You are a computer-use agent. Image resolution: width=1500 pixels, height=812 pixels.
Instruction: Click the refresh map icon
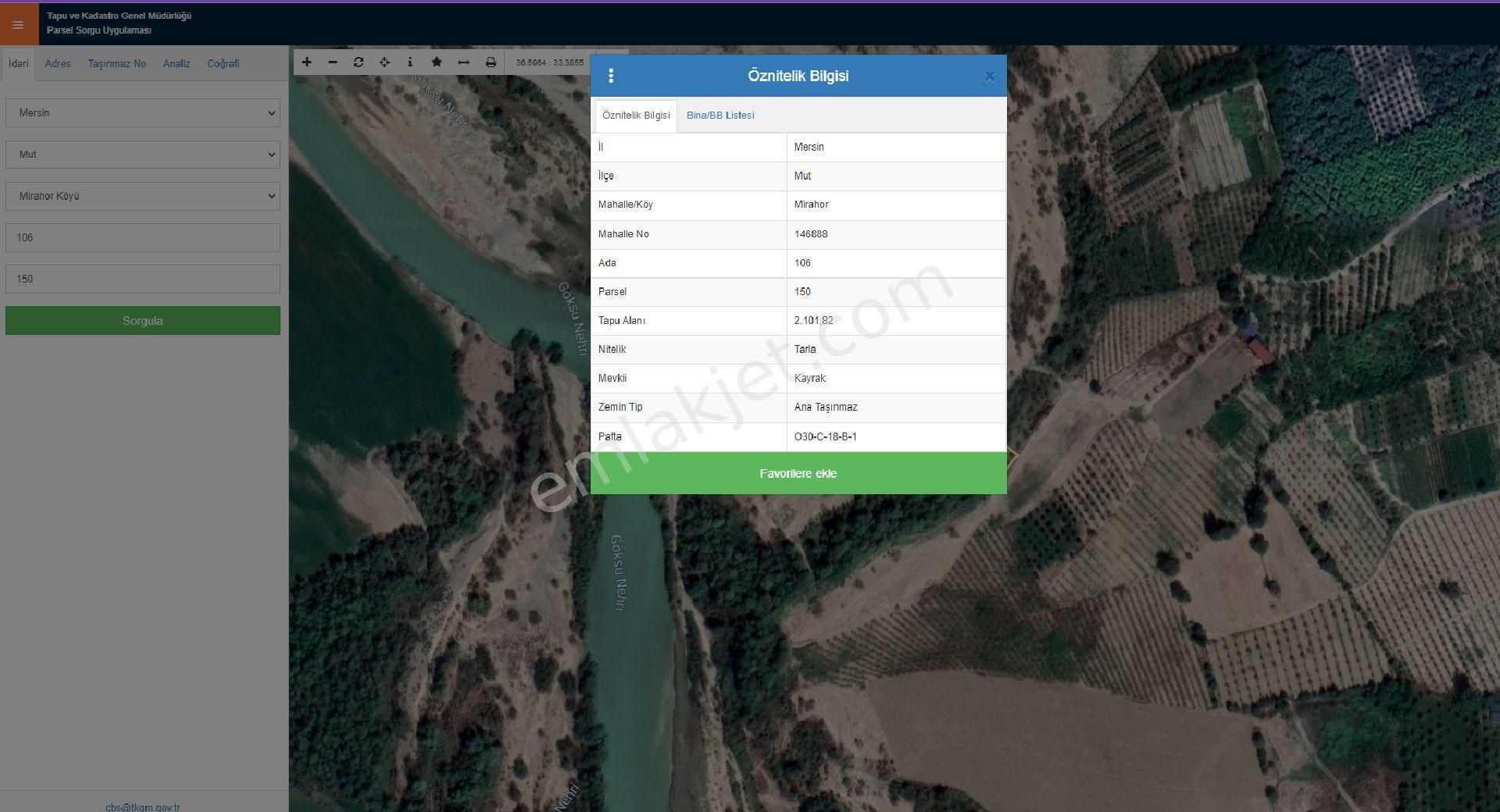[x=359, y=62]
